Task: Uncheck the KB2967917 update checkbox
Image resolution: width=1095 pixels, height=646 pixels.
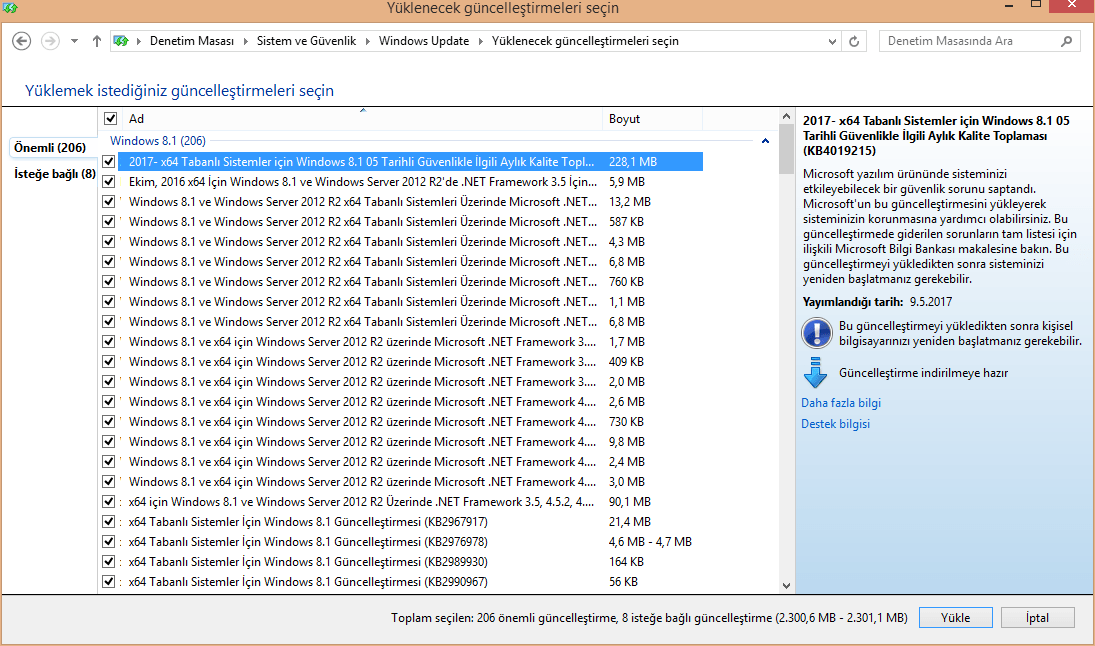Action: pyautogui.click(x=108, y=522)
